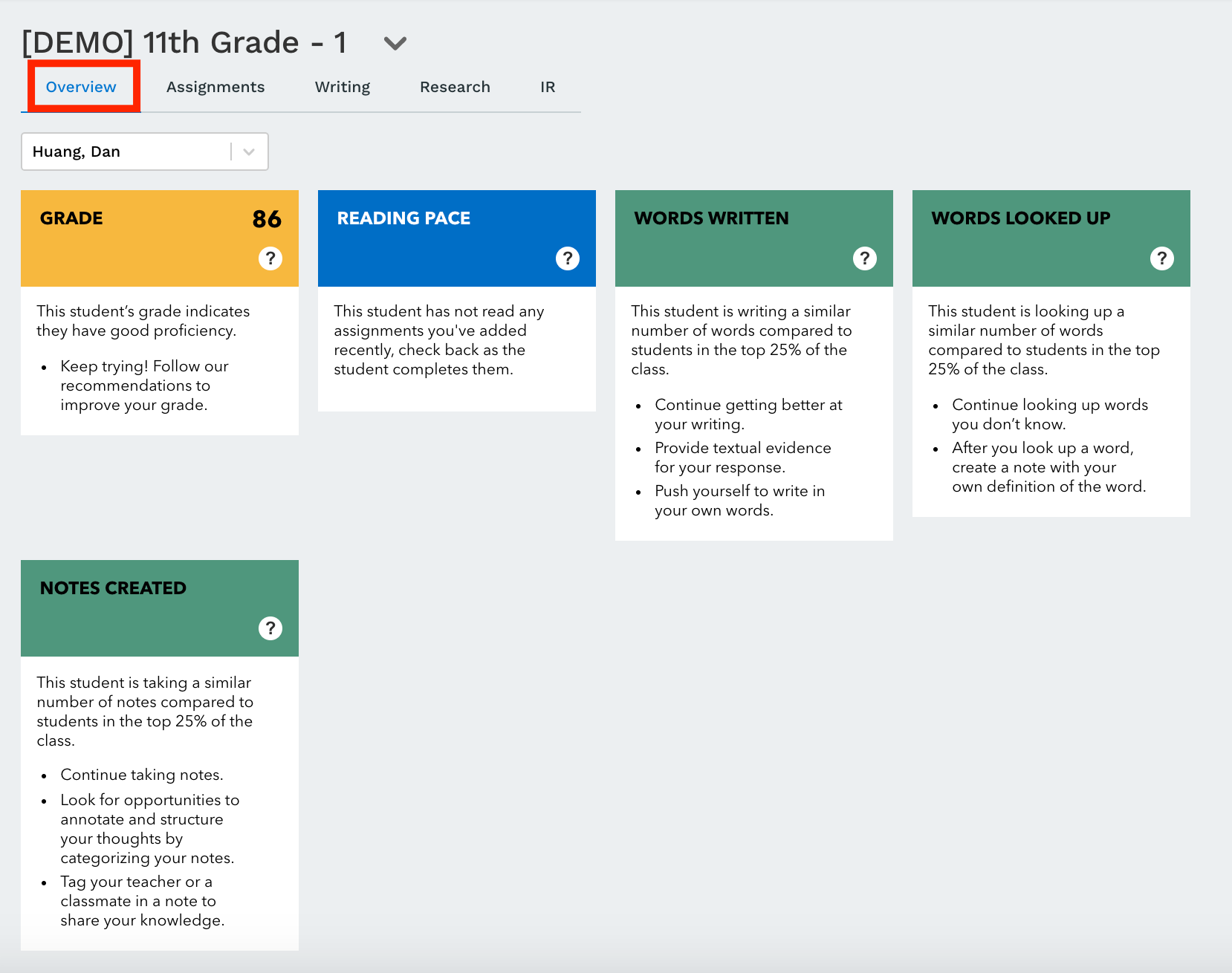This screenshot has height=973, width=1232.
Task: Click the arrow in the student selector
Action: (x=249, y=152)
